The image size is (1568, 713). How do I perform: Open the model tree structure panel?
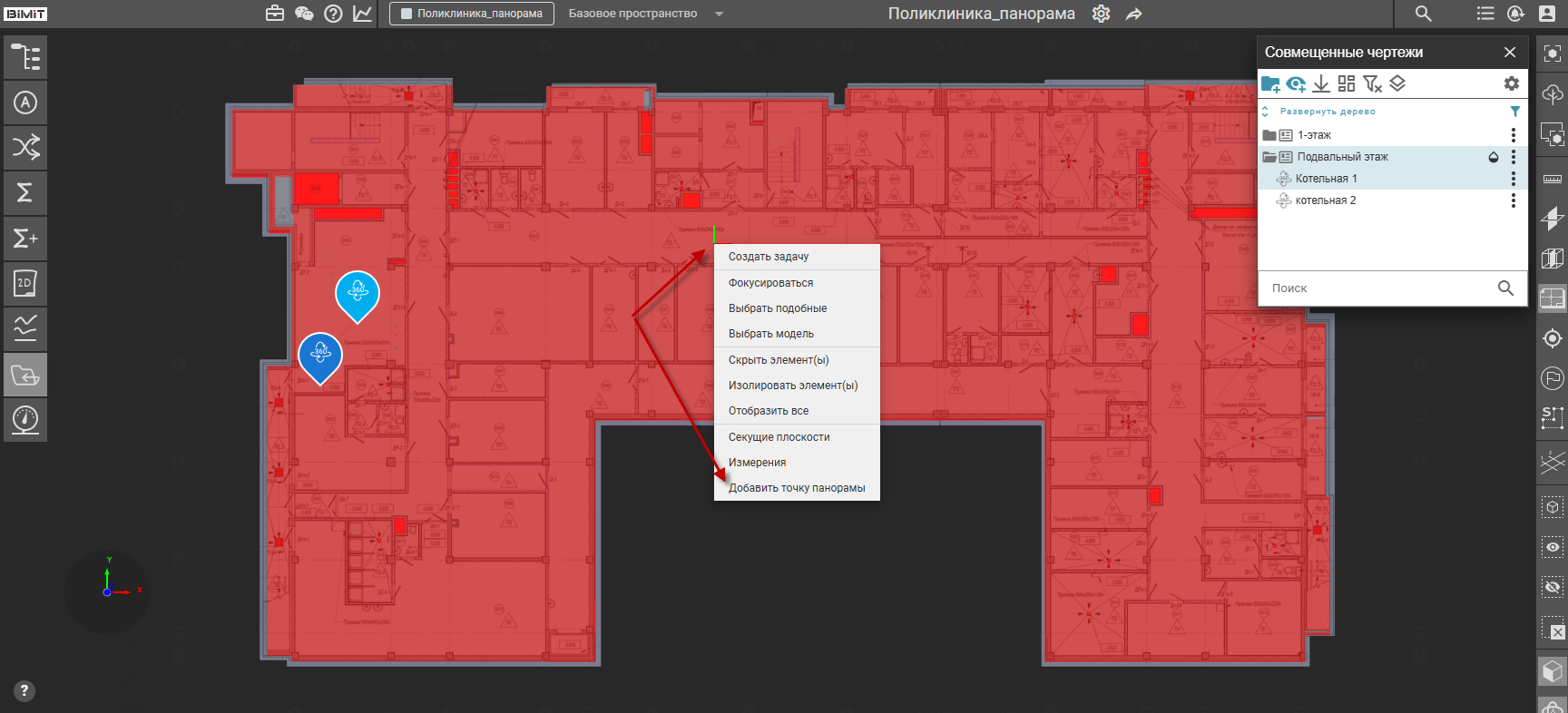pos(25,57)
